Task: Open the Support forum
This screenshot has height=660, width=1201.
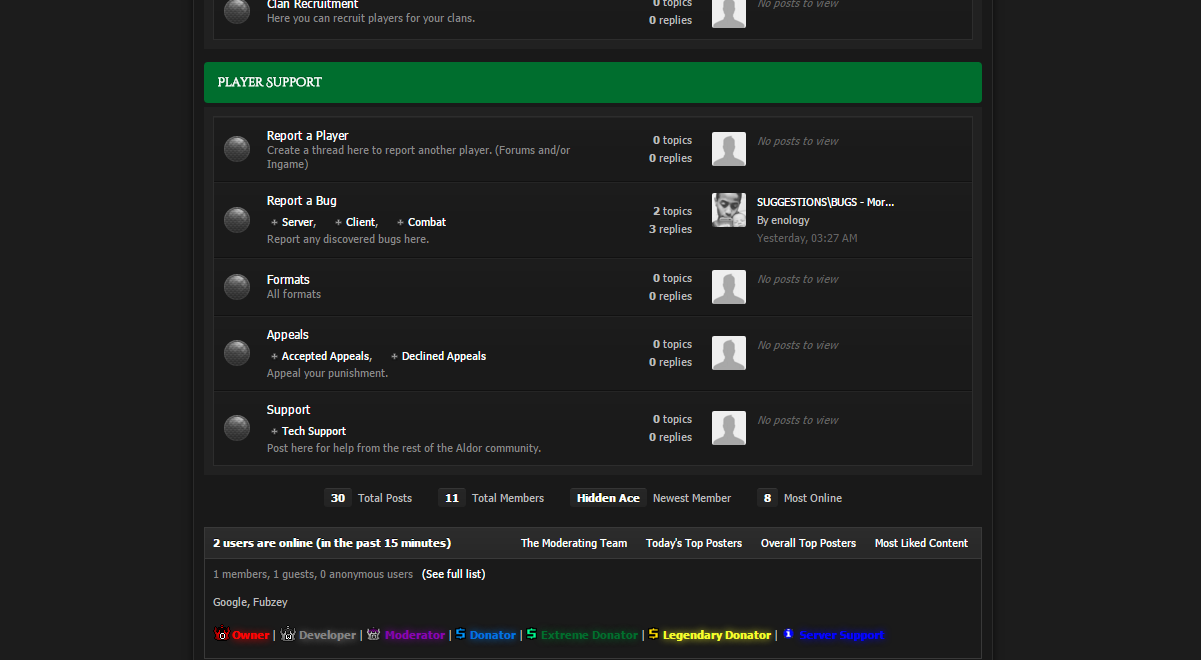Action: tap(288, 410)
